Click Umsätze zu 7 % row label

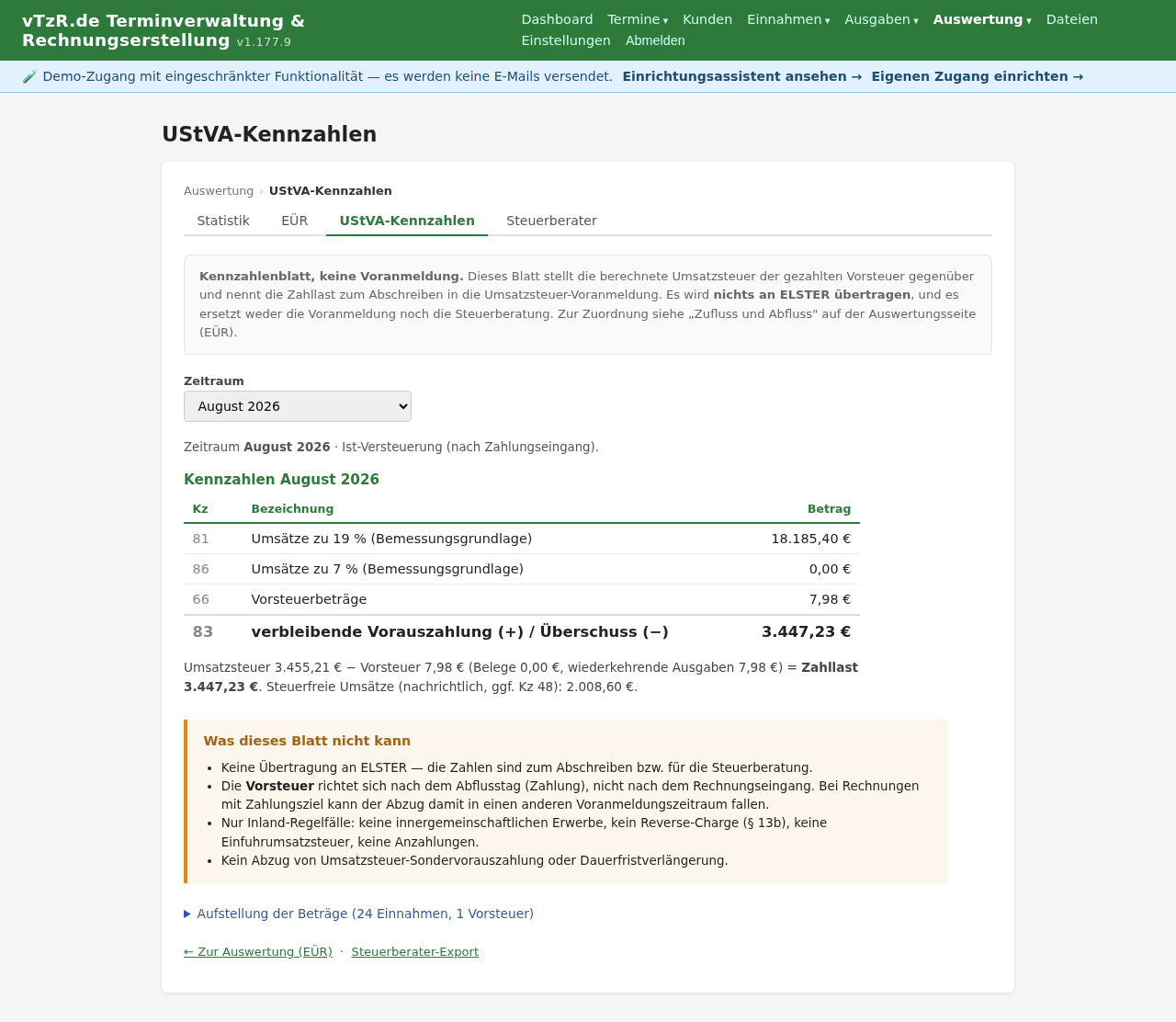click(387, 569)
